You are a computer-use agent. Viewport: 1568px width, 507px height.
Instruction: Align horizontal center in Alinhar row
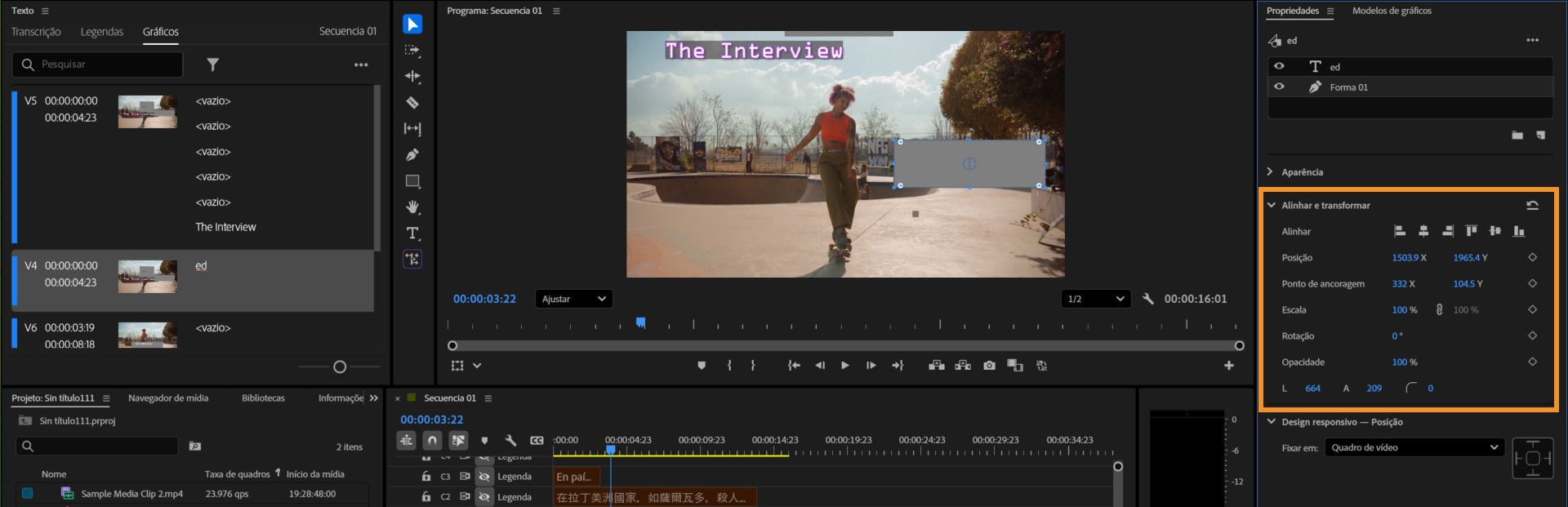(1423, 231)
